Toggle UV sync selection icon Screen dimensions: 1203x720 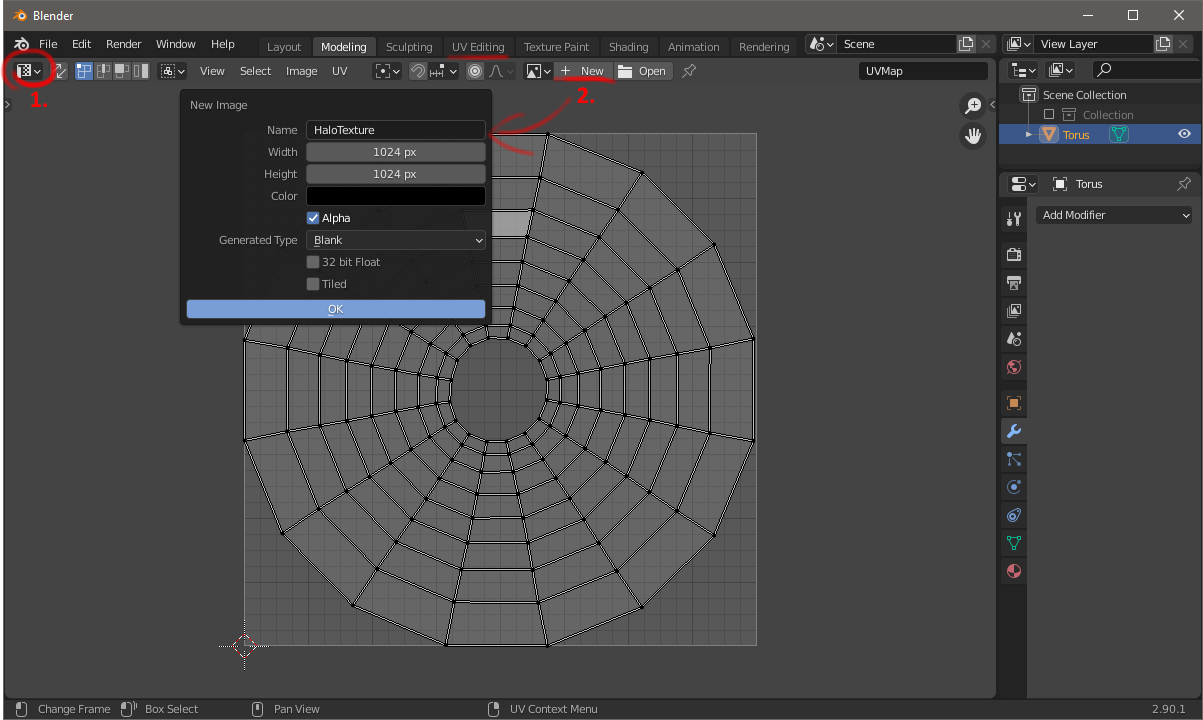(x=60, y=71)
